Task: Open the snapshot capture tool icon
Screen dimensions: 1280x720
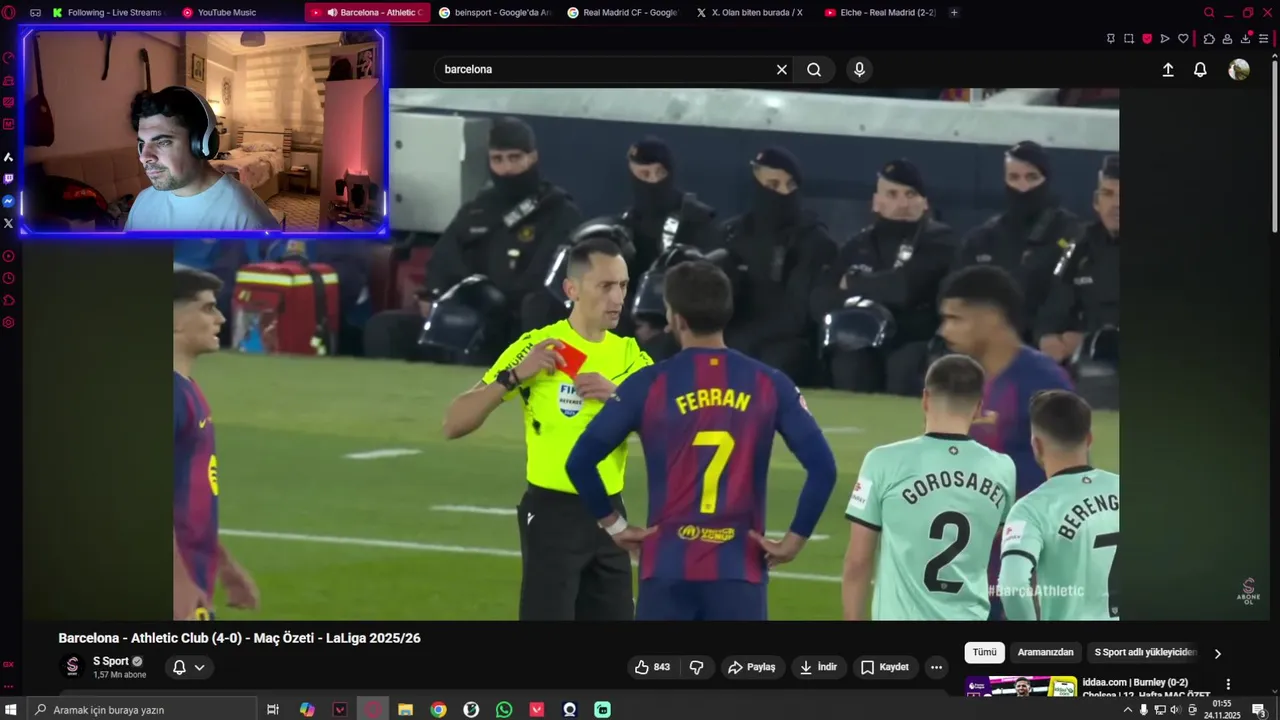Action: click(1129, 39)
